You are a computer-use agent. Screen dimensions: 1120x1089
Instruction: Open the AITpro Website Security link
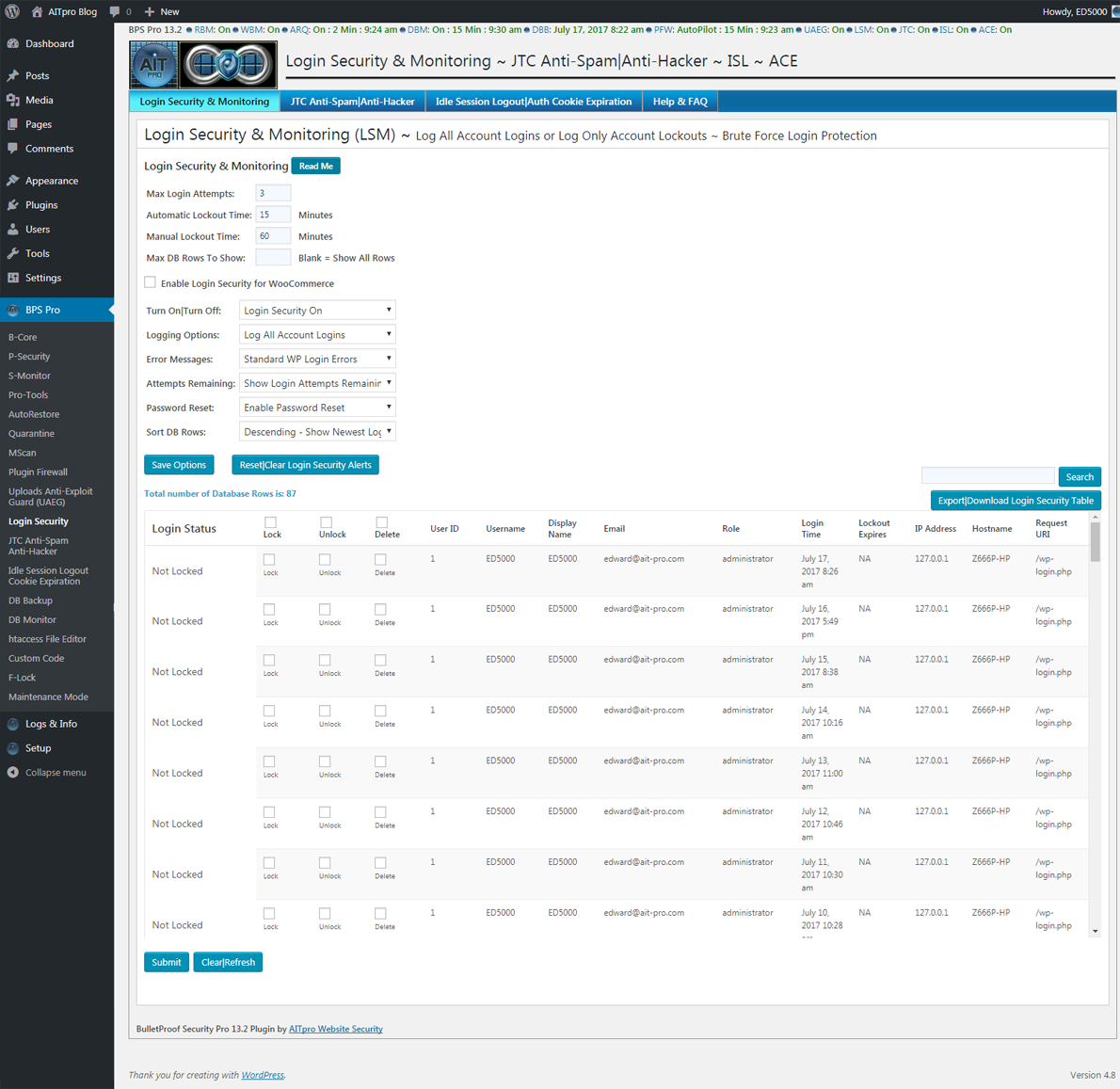(336, 1029)
